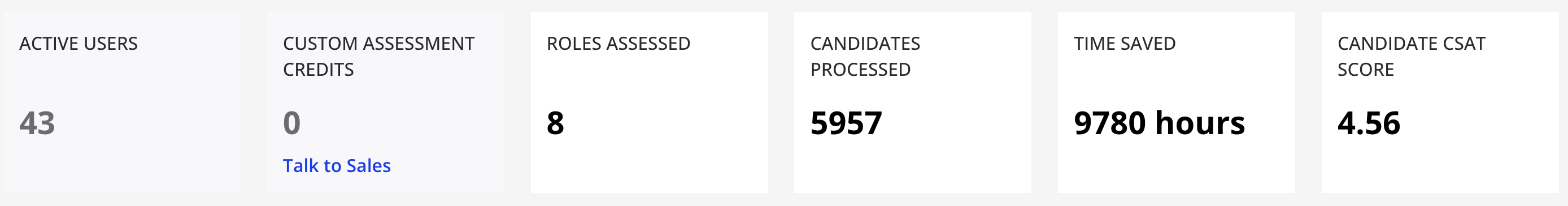Click the candidates processed value 5957

coord(846,123)
